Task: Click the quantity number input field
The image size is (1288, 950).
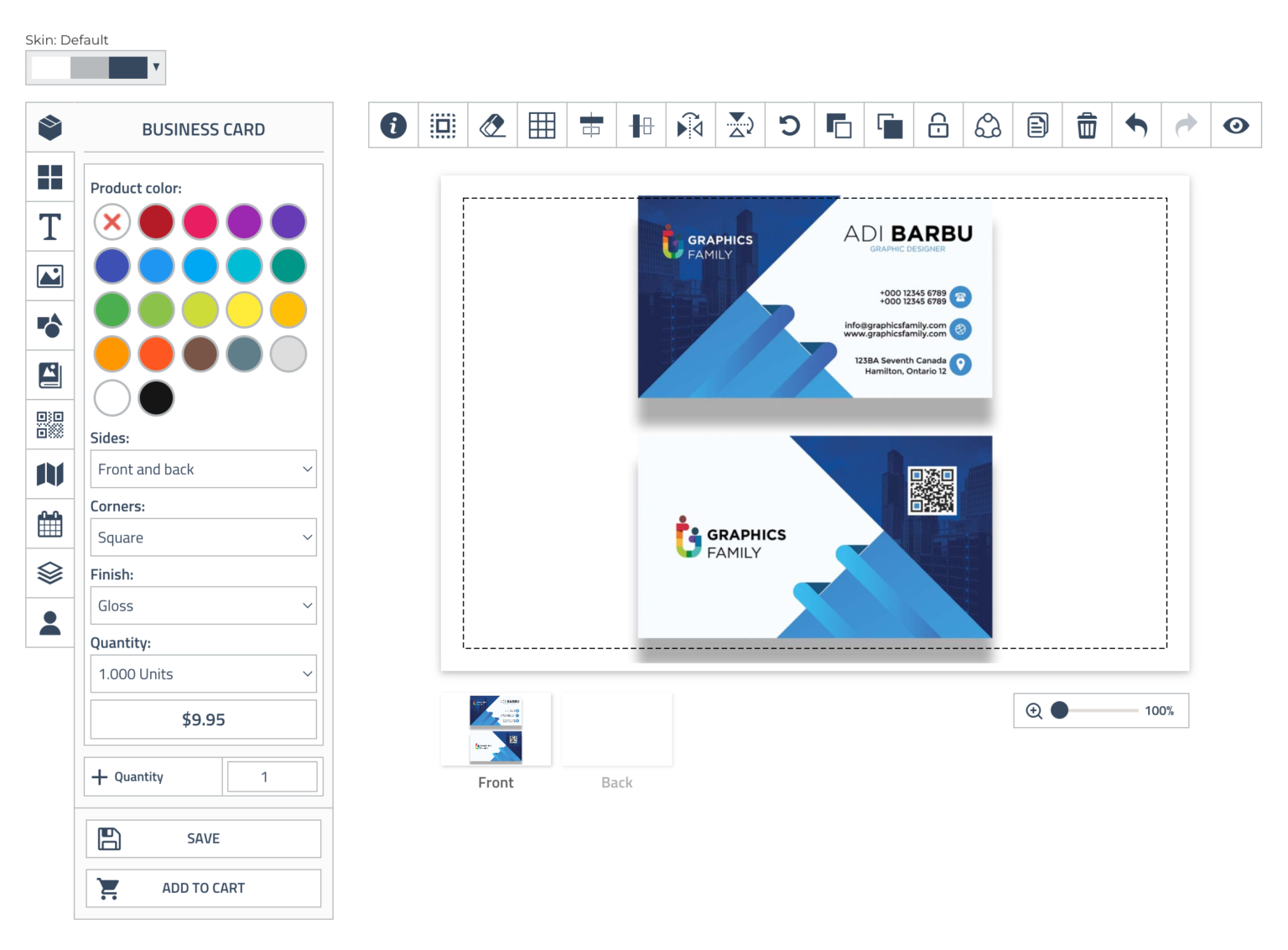Action: click(272, 777)
